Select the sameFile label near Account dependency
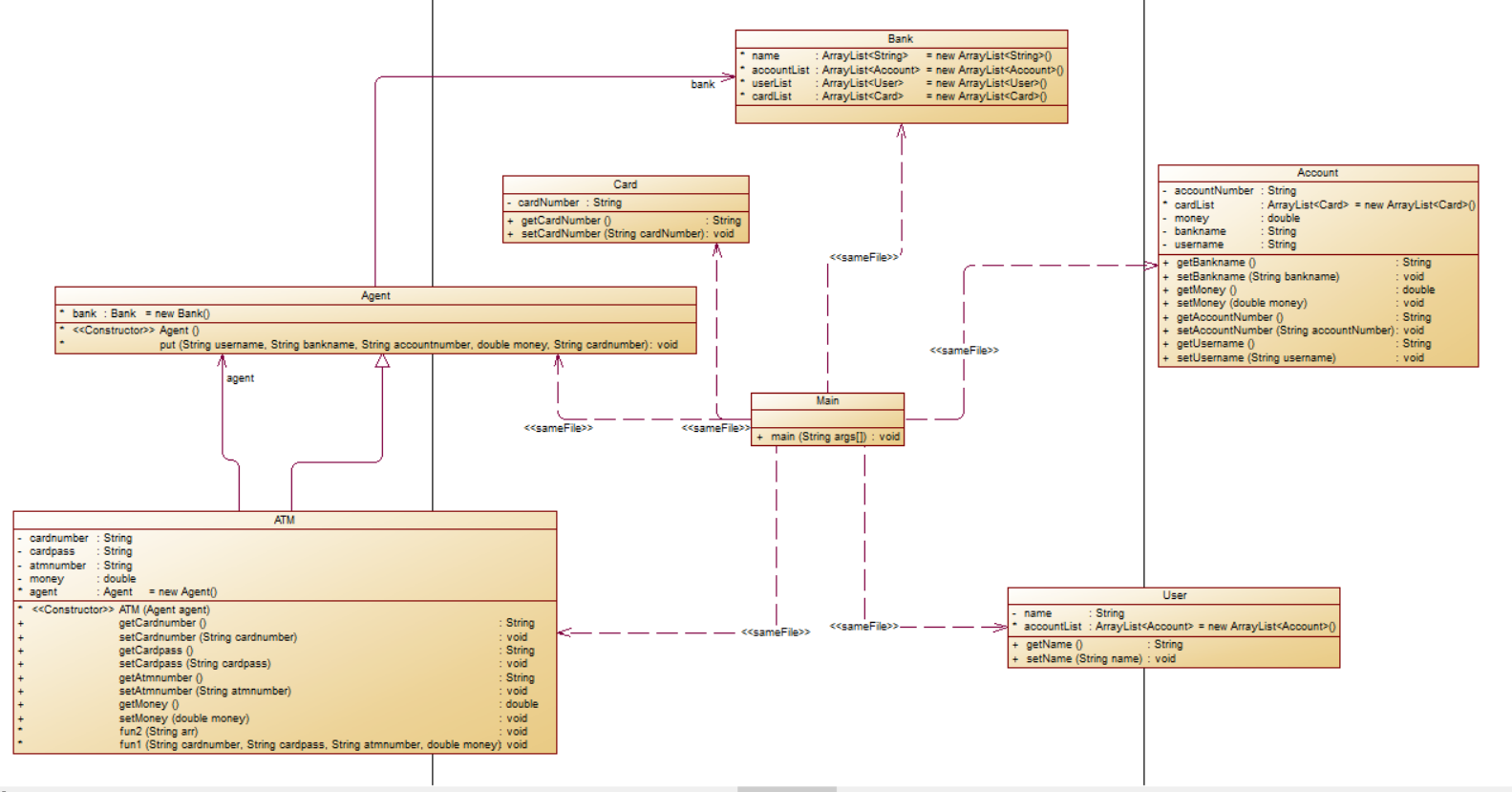 coord(964,351)
